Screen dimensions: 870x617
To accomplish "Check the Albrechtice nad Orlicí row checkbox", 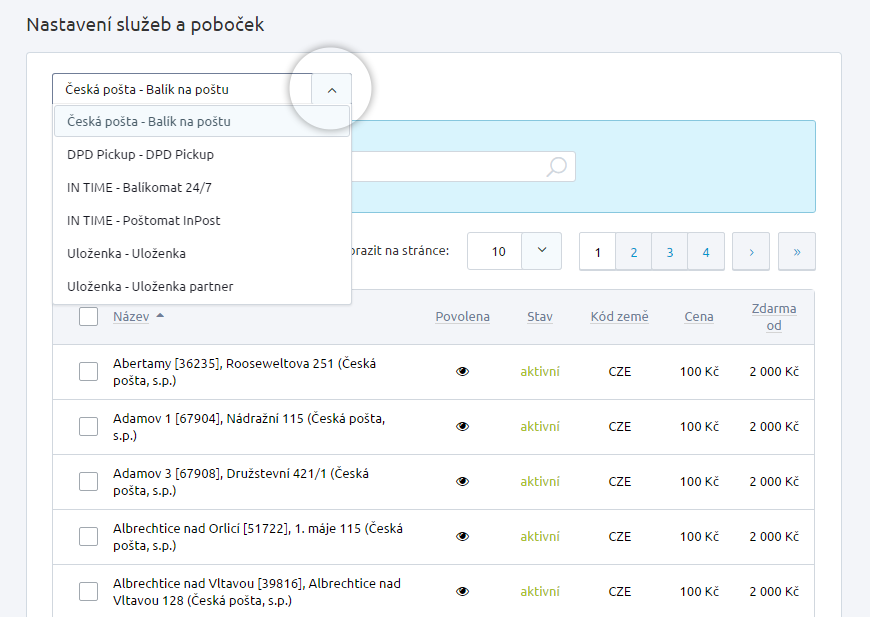I will pos(88,536).
